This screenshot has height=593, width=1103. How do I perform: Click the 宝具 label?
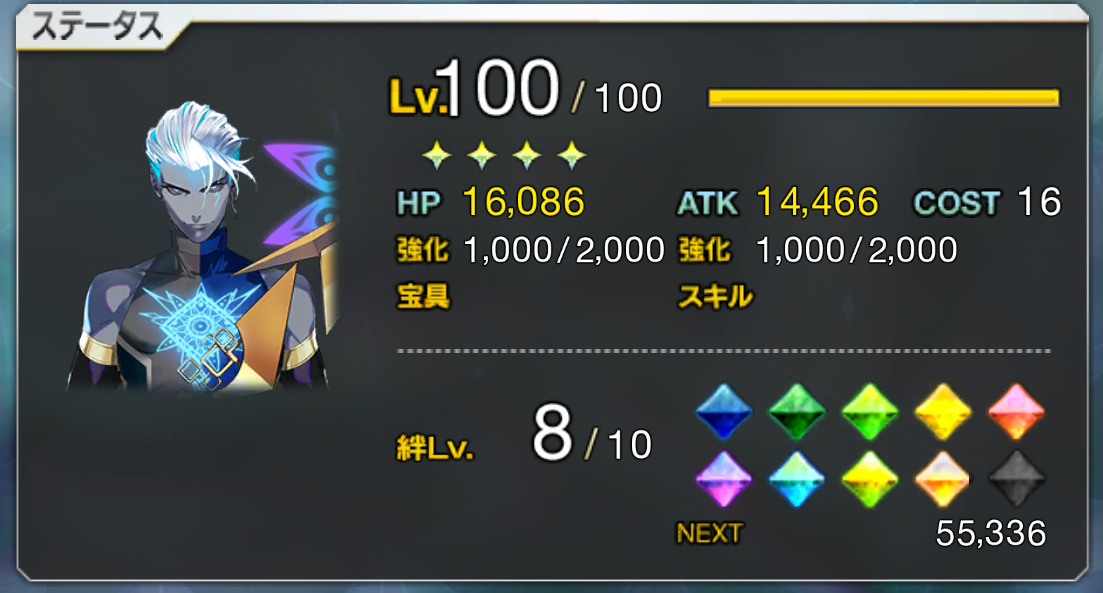423,296
